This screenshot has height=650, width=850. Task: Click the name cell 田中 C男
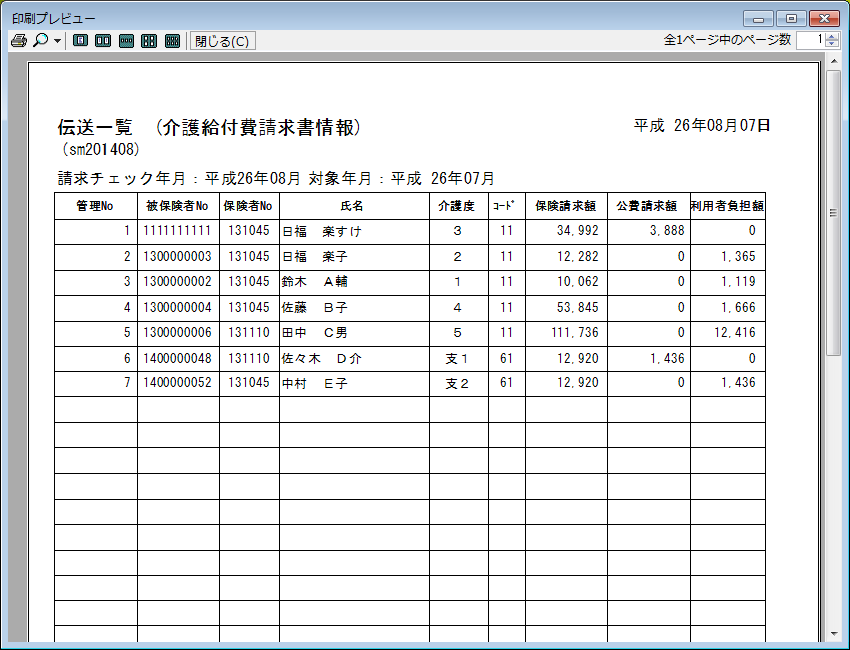(354, 332)
